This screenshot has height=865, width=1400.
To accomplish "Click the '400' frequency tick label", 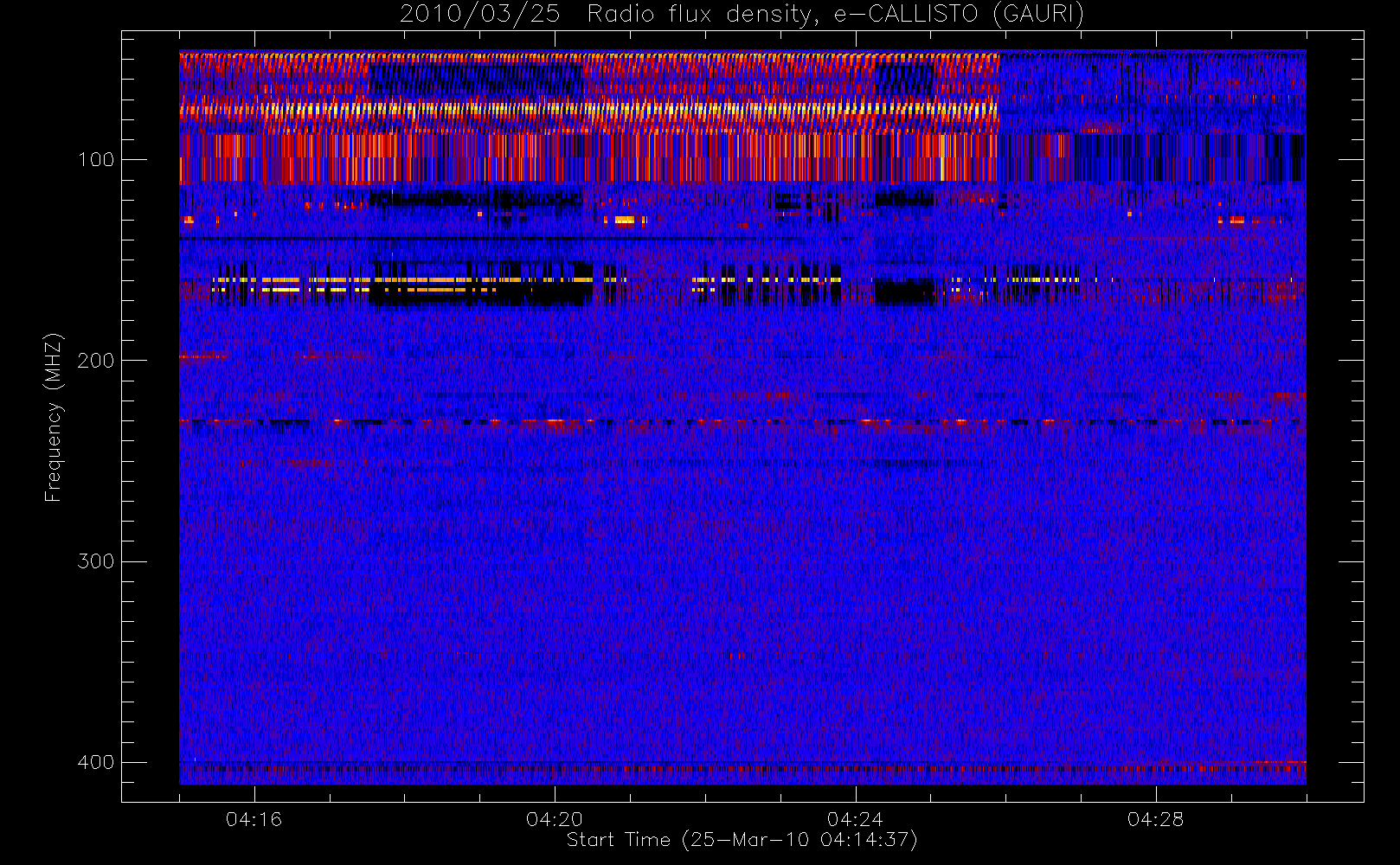I will pyautogui.click(x=95, y=762).
